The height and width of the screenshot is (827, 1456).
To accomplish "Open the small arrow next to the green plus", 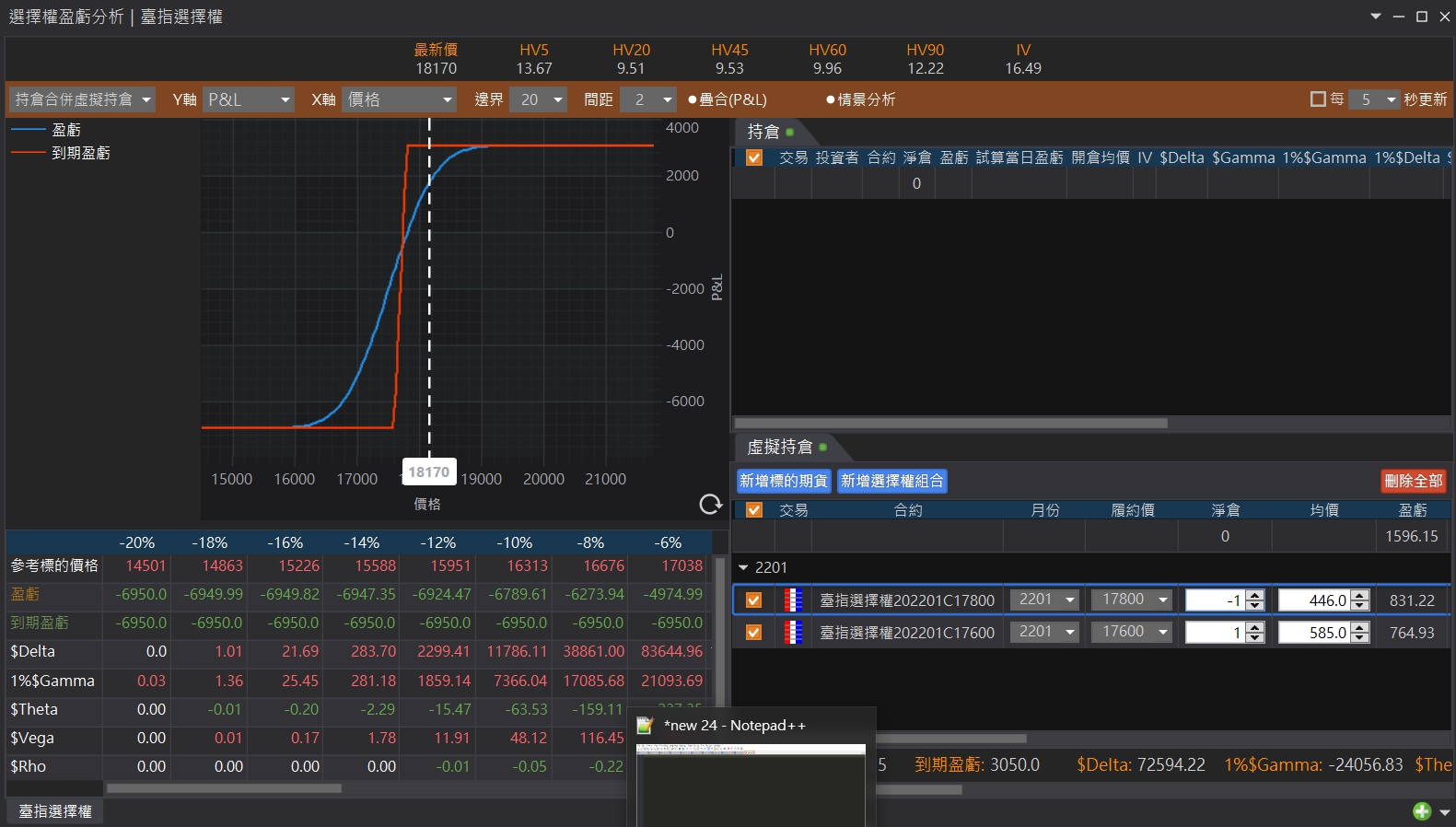I will click(x=1444, y=812).
